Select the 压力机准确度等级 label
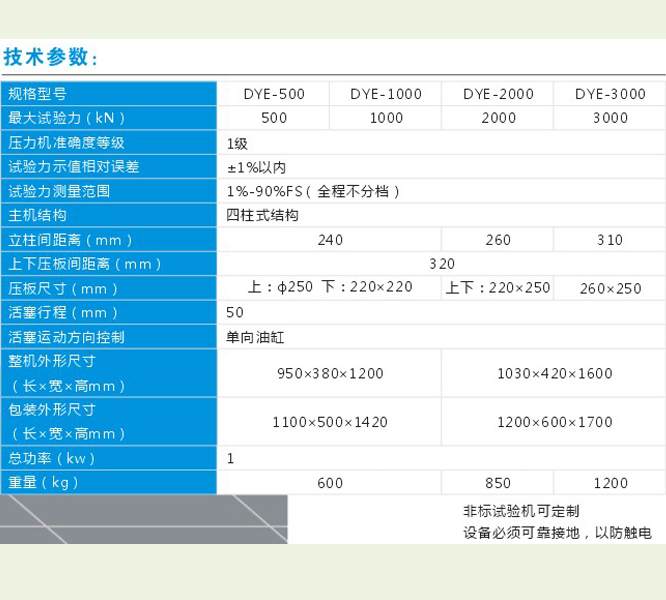This screenshot has width=666, height=600. point(66,143)
